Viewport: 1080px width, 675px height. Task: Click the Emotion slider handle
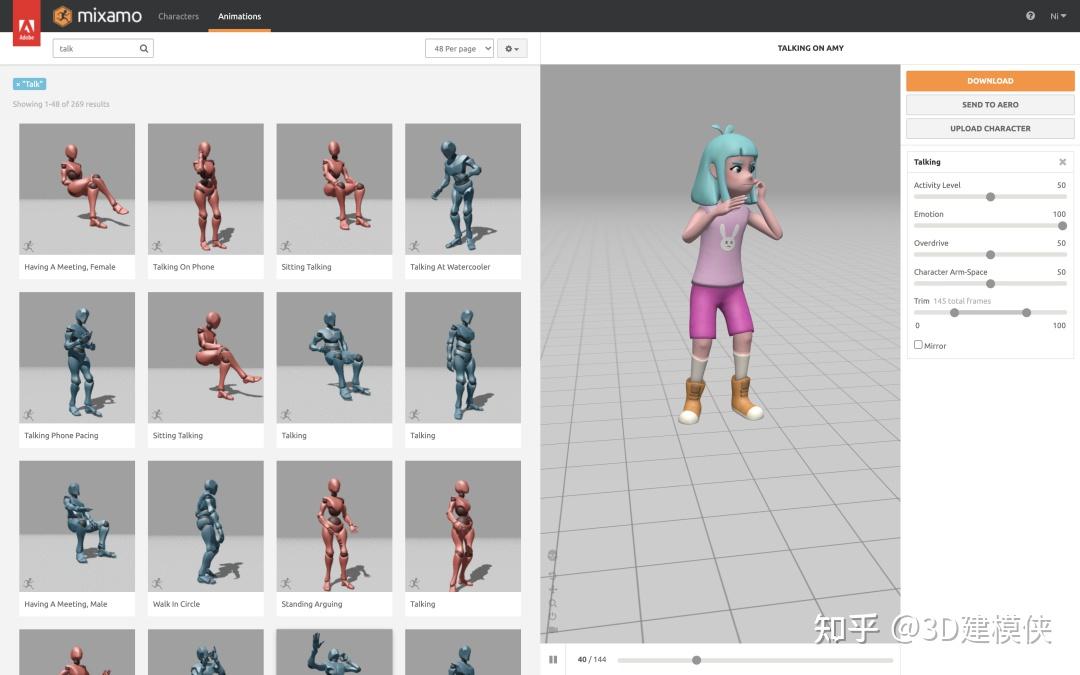[1062, 226]
